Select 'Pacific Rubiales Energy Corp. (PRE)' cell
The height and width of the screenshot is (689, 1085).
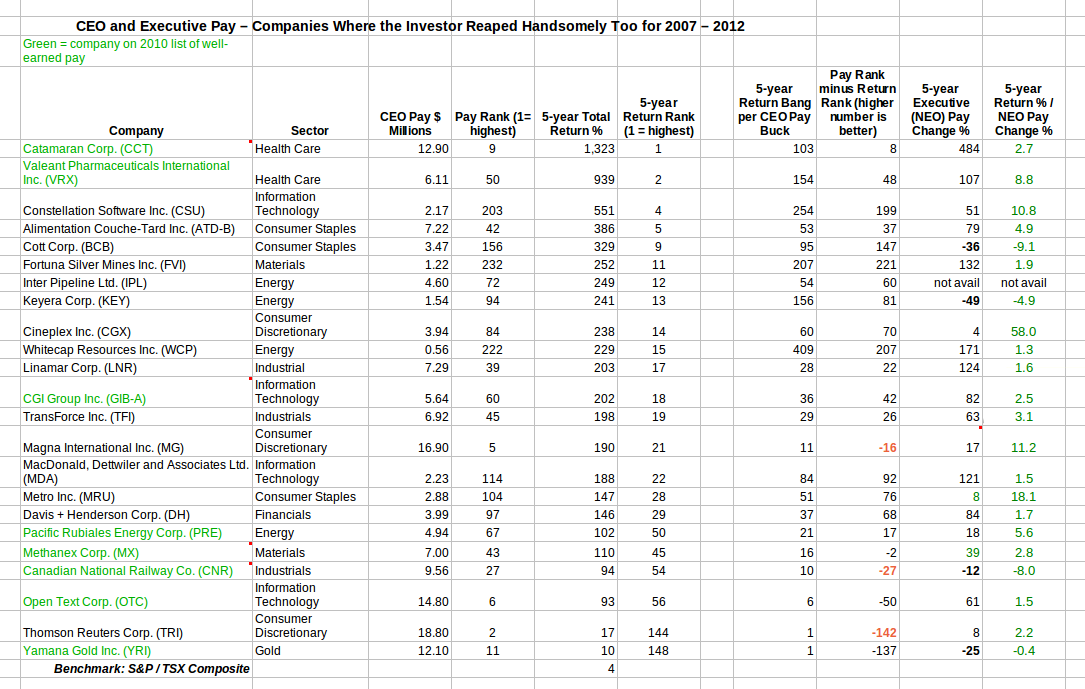pyautogui.click(x=136, y=533)
